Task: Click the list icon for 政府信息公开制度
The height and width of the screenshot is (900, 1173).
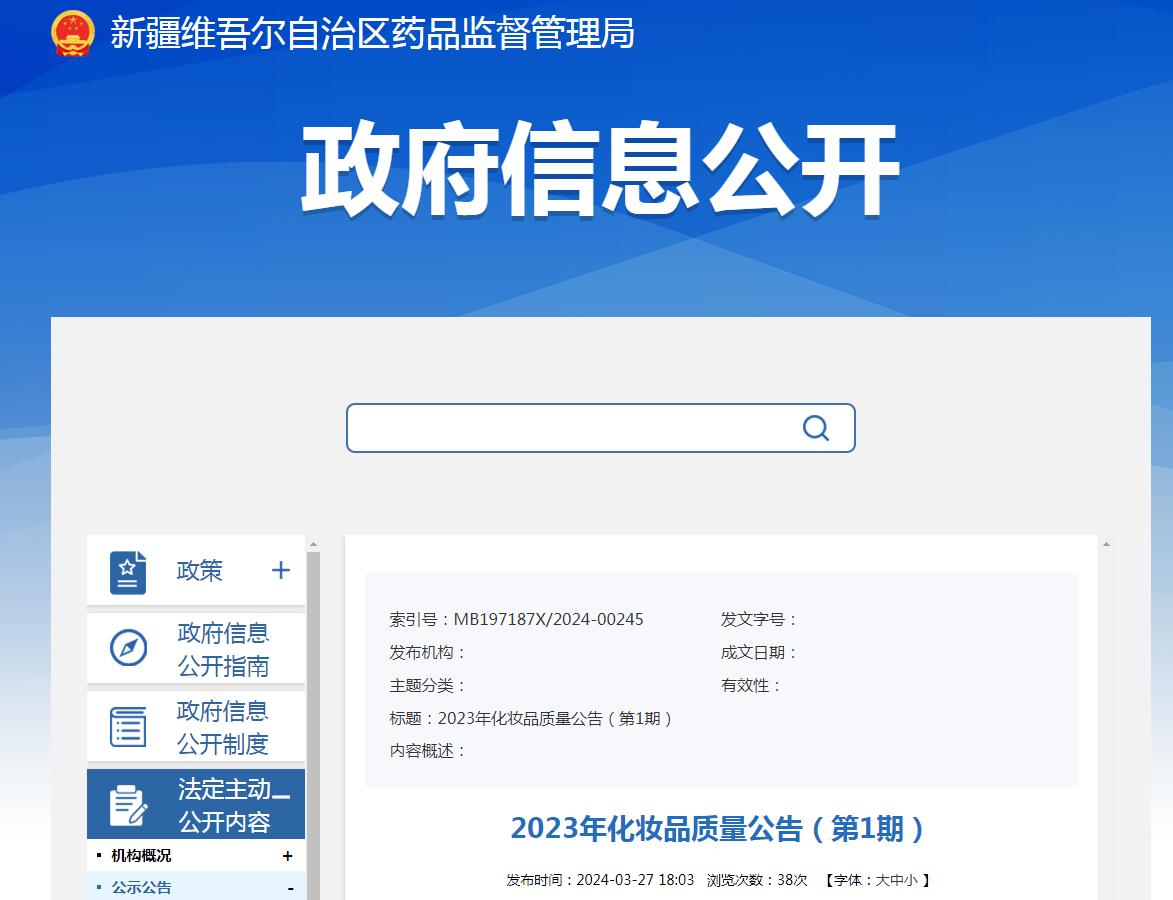Action: (128, 726)
